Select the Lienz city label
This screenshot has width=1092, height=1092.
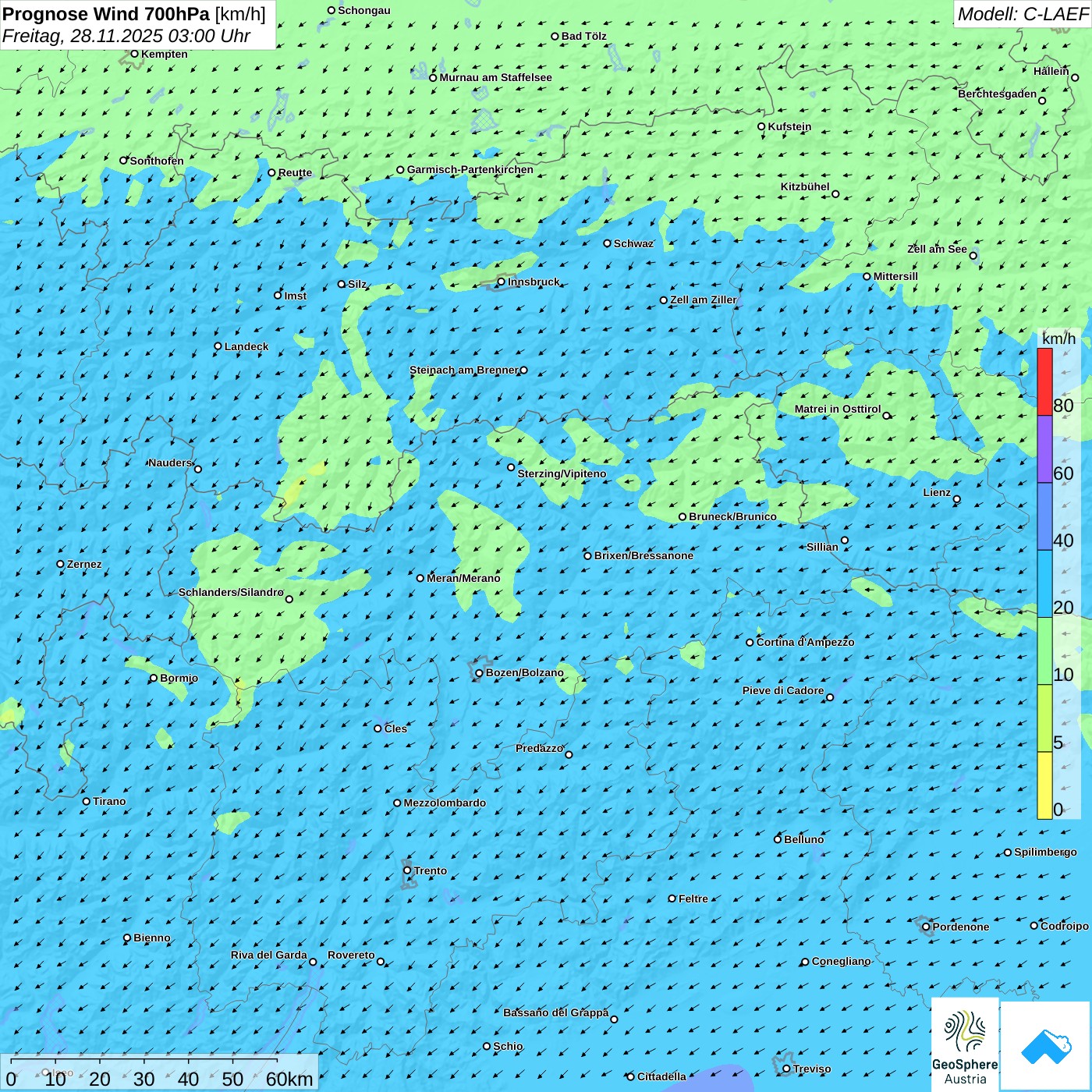point(937,492)
